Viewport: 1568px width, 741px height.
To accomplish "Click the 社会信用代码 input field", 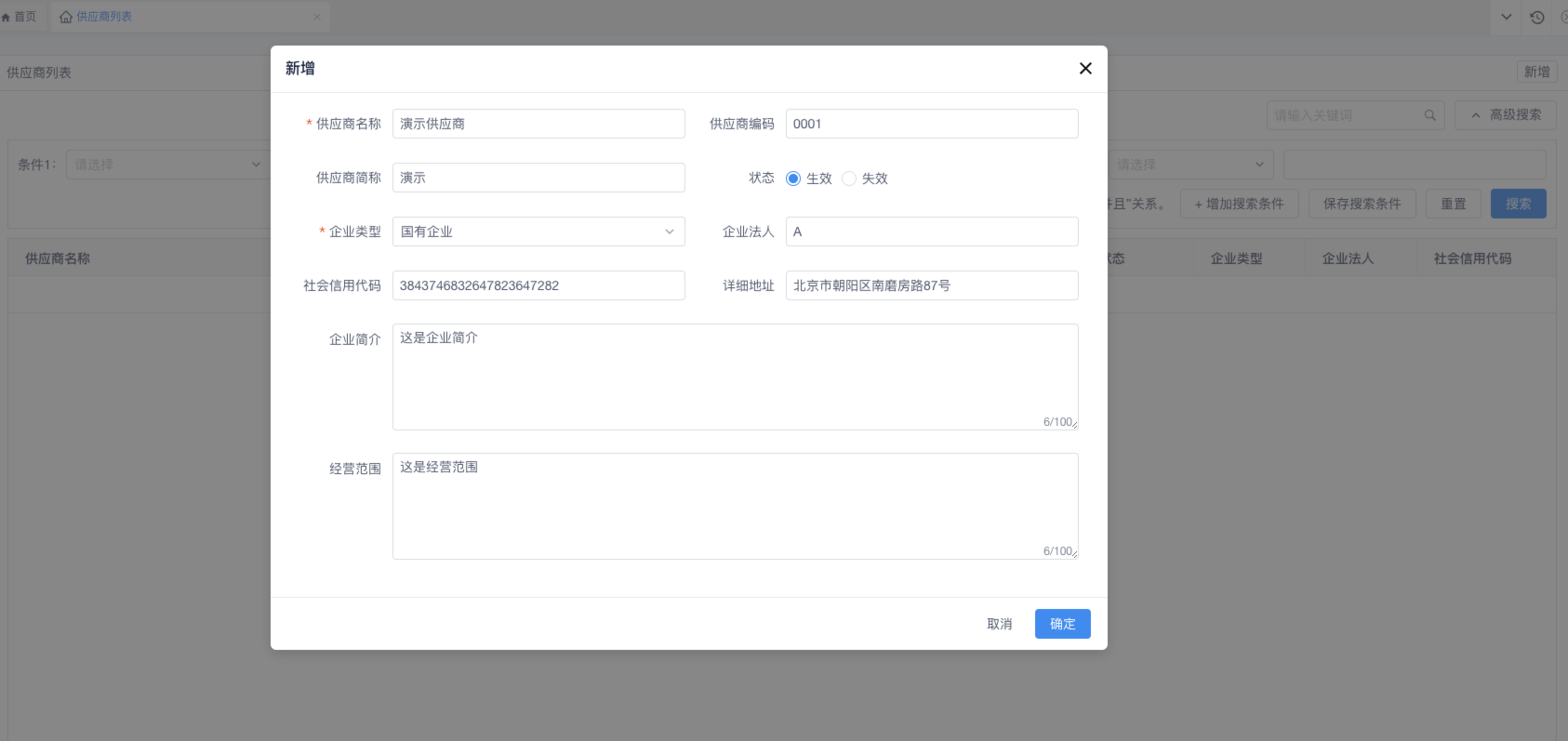I will (538, 285).
